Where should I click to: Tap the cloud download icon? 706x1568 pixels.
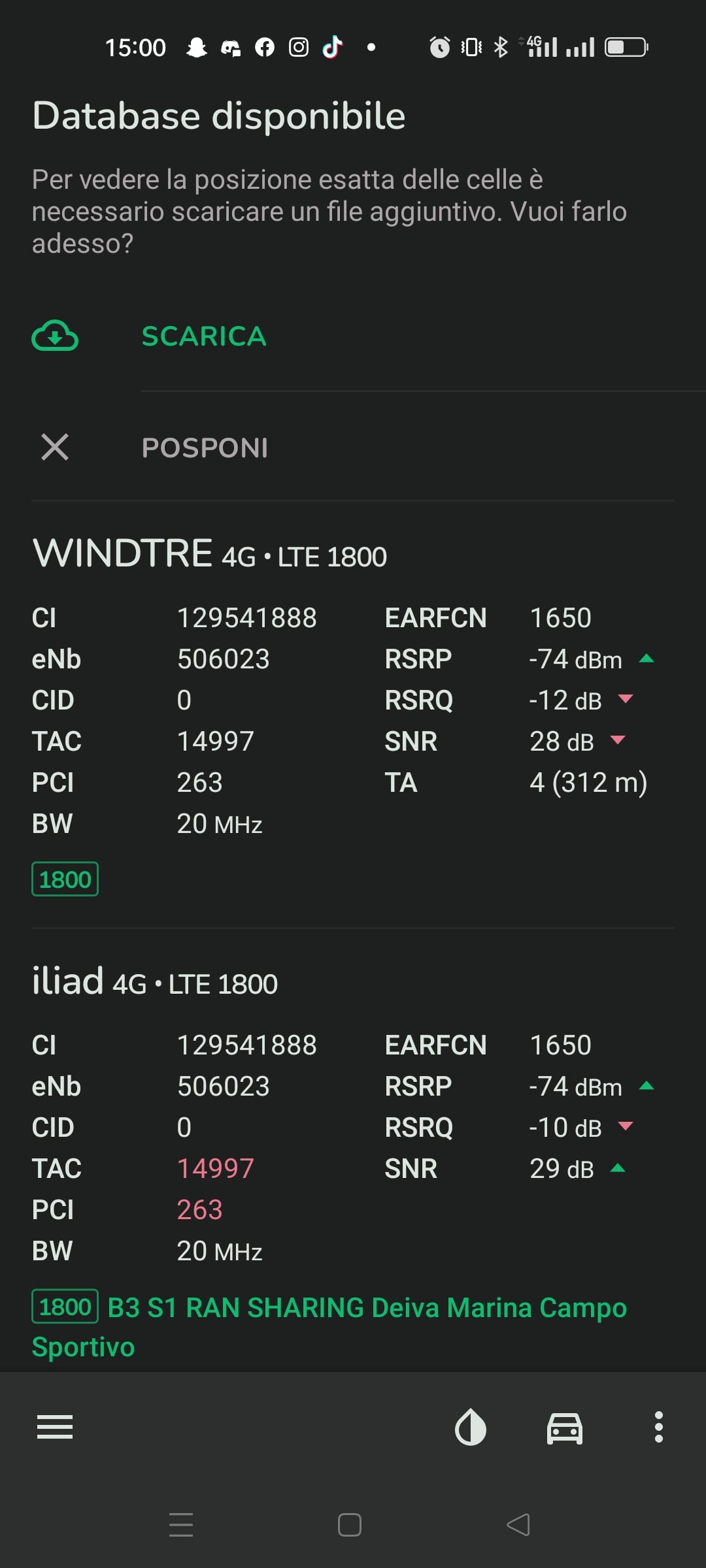(x=55, y=336)
